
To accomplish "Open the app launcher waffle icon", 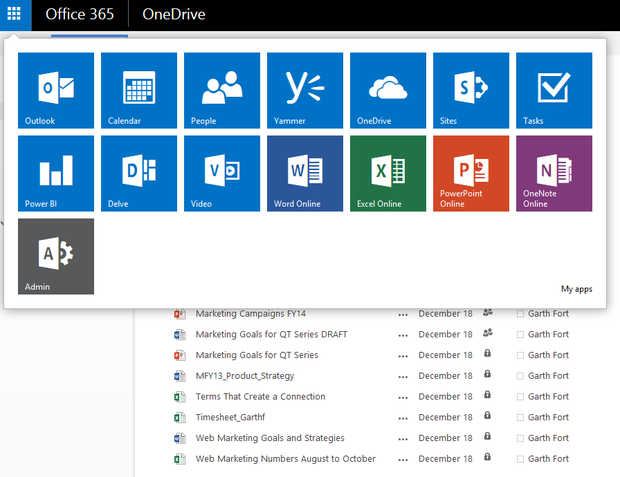I will click(x=14, y=14).
